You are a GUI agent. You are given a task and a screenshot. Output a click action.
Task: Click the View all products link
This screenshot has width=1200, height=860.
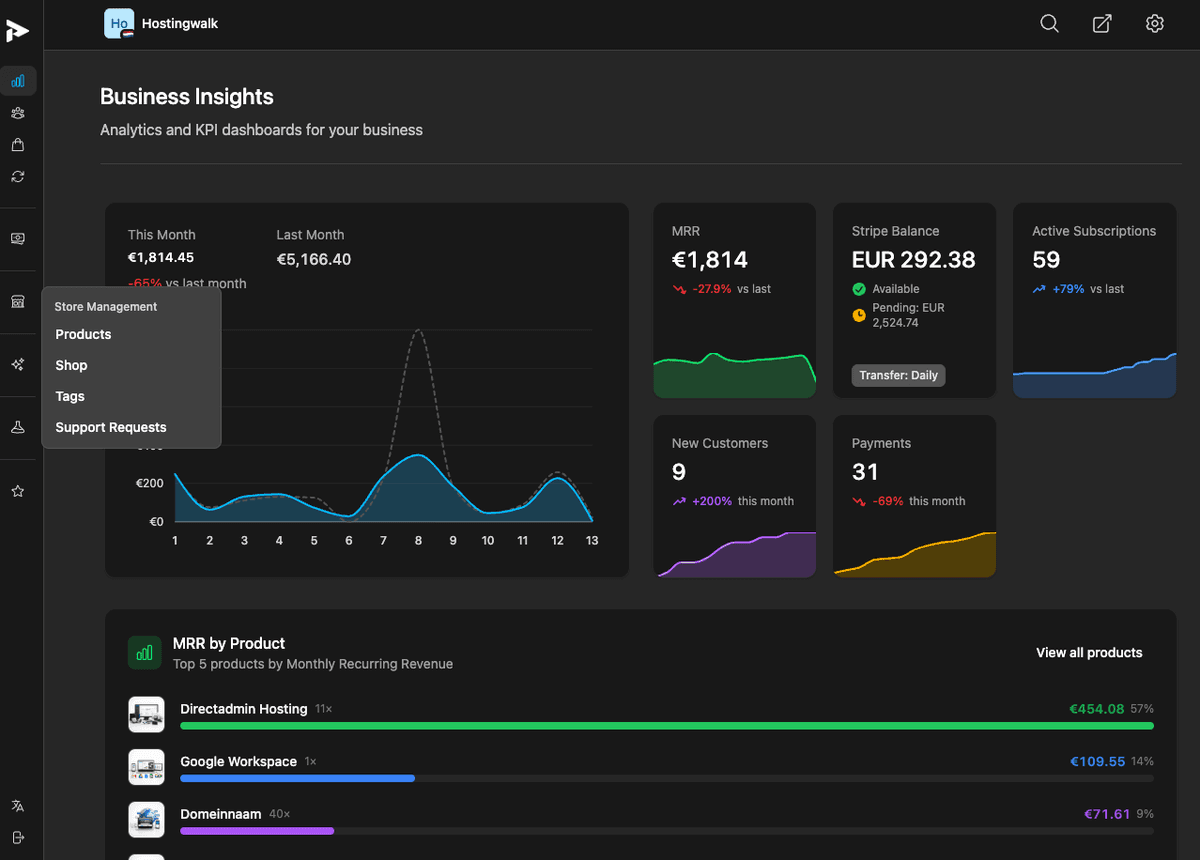[x=1089, y=652]
